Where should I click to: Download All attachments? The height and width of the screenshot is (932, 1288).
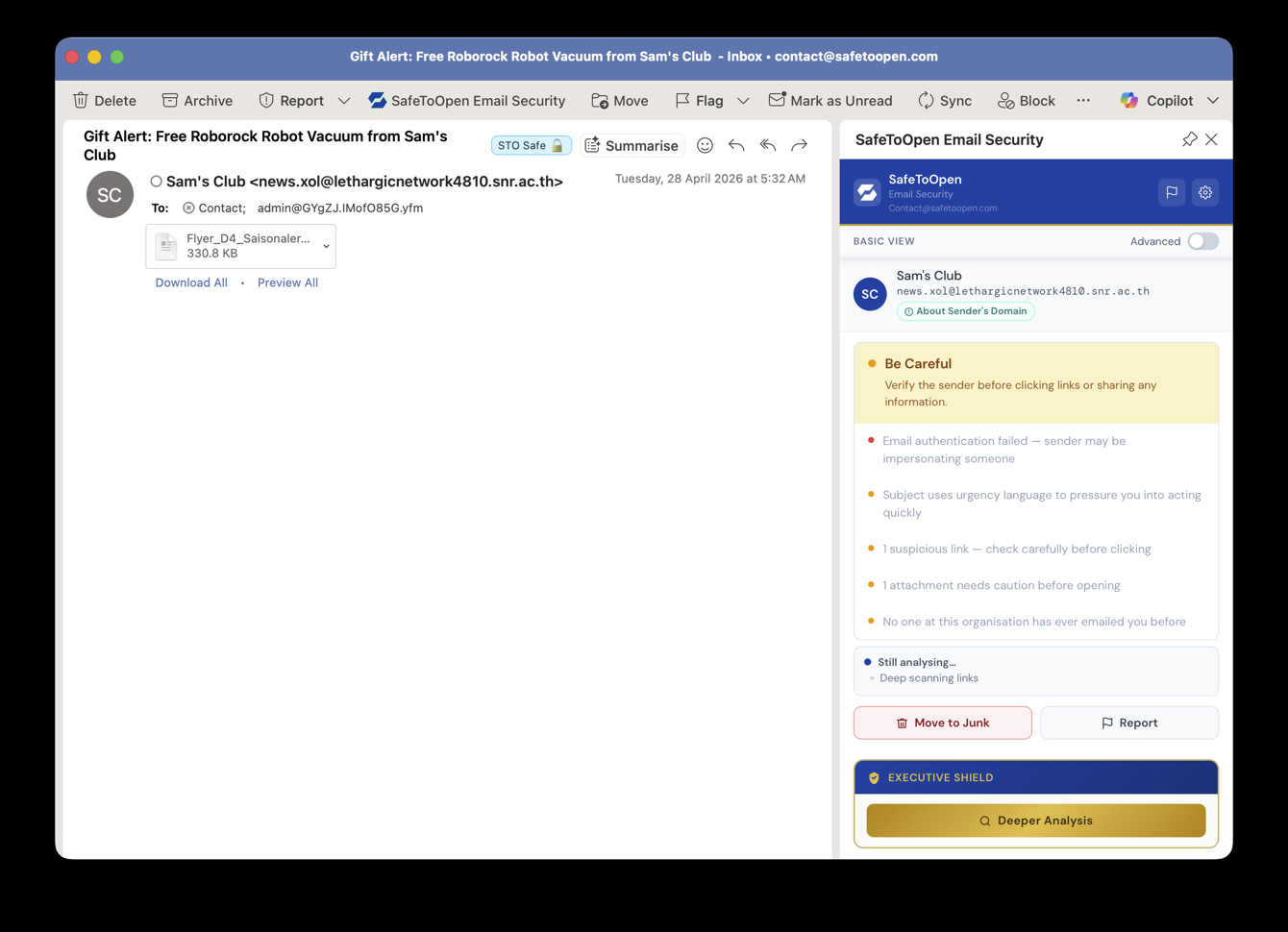coord(191,282)
